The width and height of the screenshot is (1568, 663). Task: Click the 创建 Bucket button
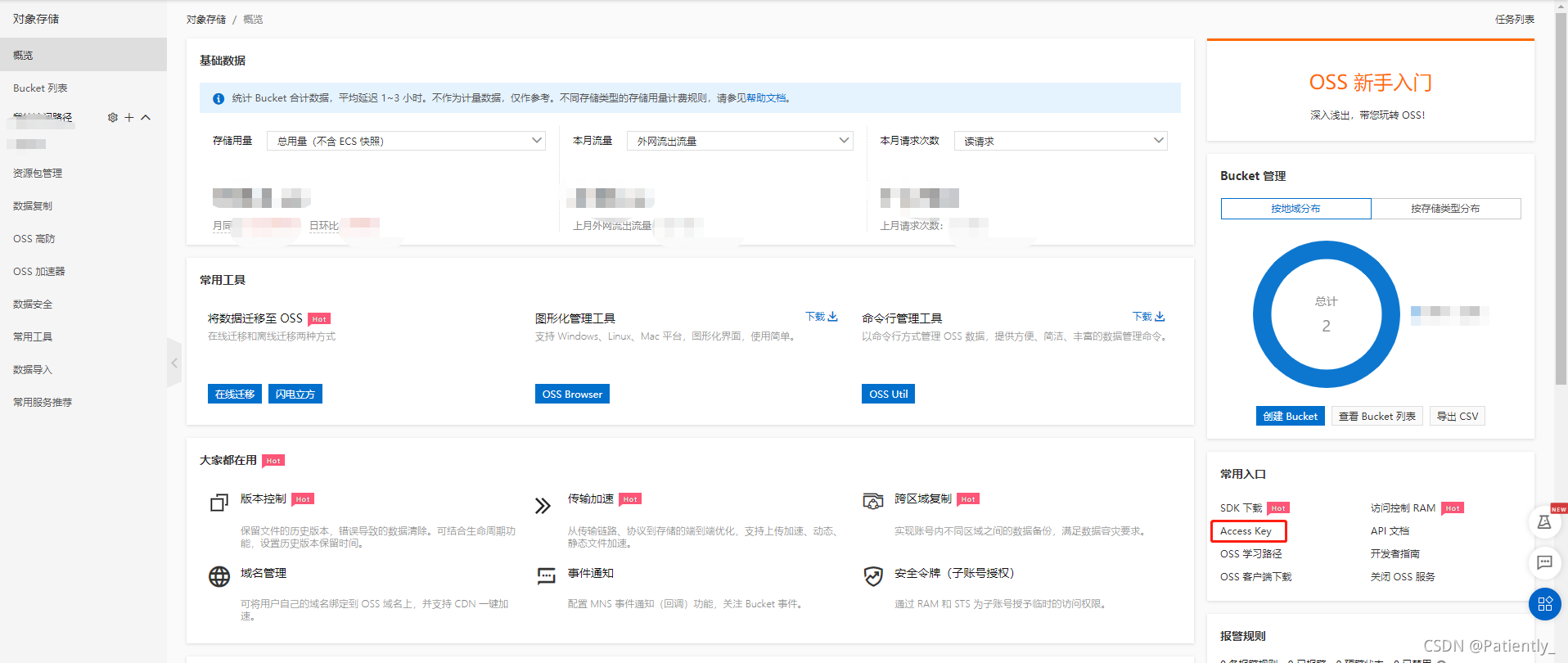[x=1291, y=416]
